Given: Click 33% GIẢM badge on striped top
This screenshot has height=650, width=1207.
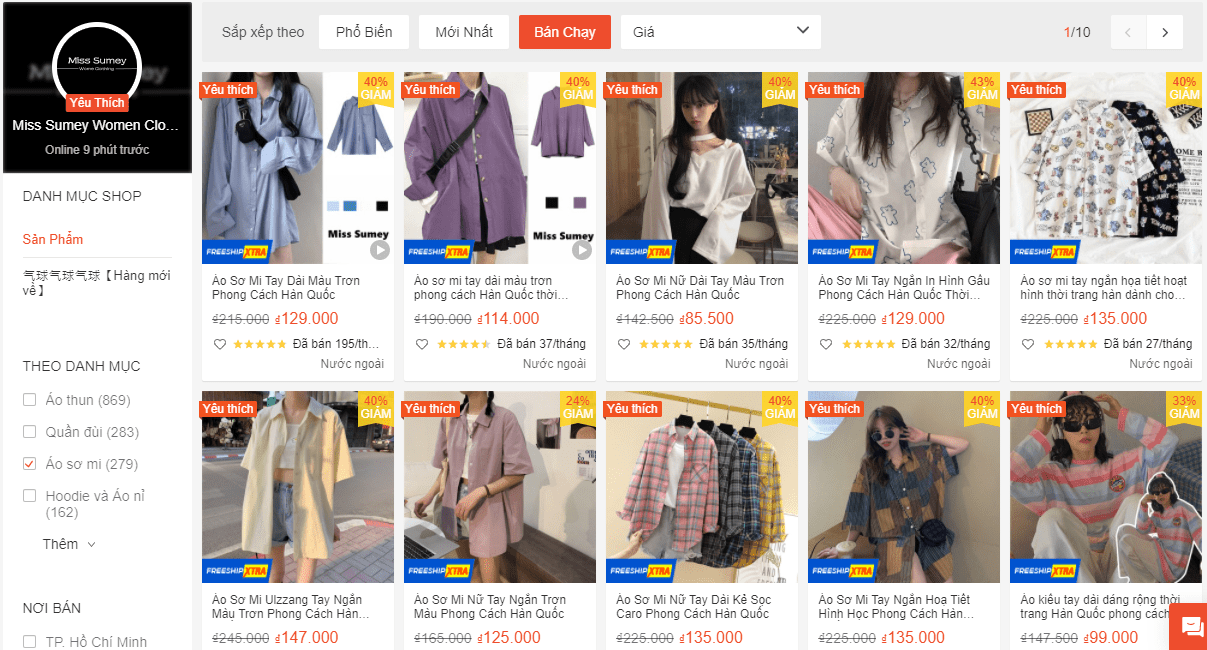Looking at the screenshot, I should tap(1184, 407).
